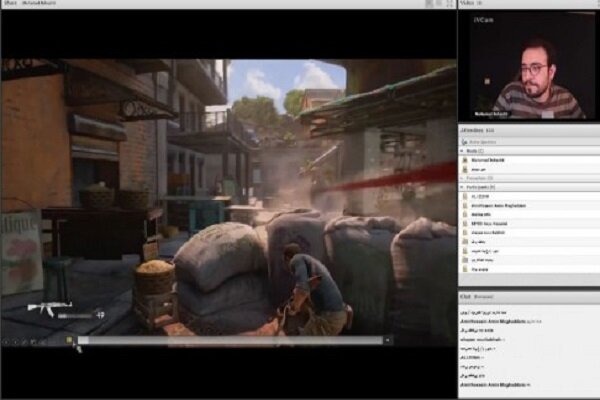Click the presenter's webcam video feed
Viewport: 600px width, 400px height.
[x=529, y=66]
